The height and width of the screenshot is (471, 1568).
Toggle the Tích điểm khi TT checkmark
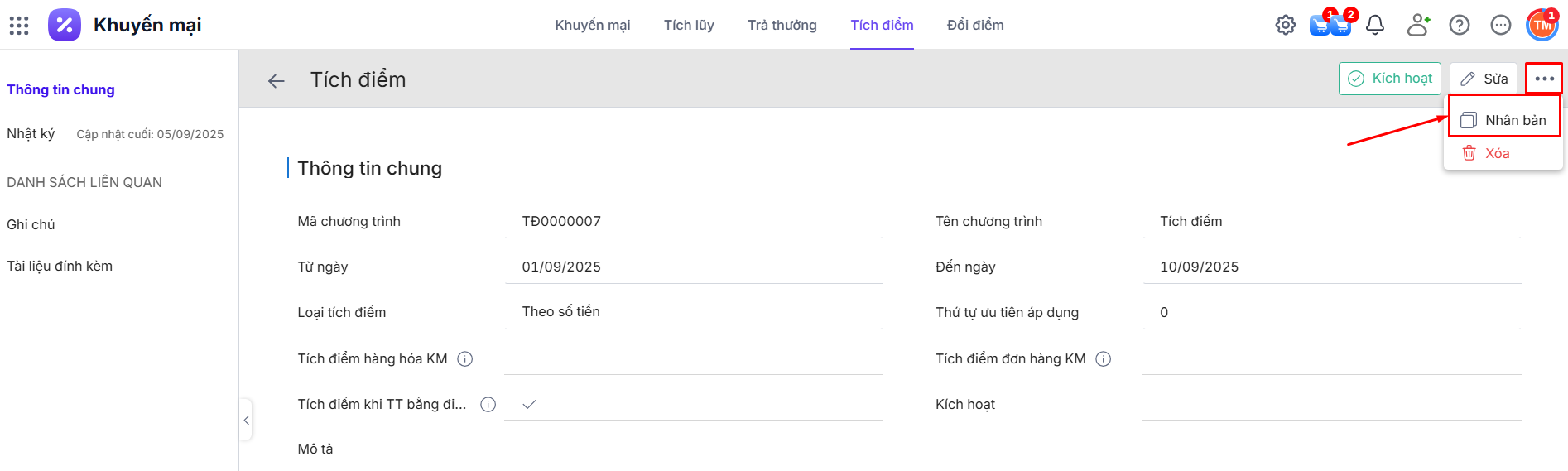click(x=530, y=404)
